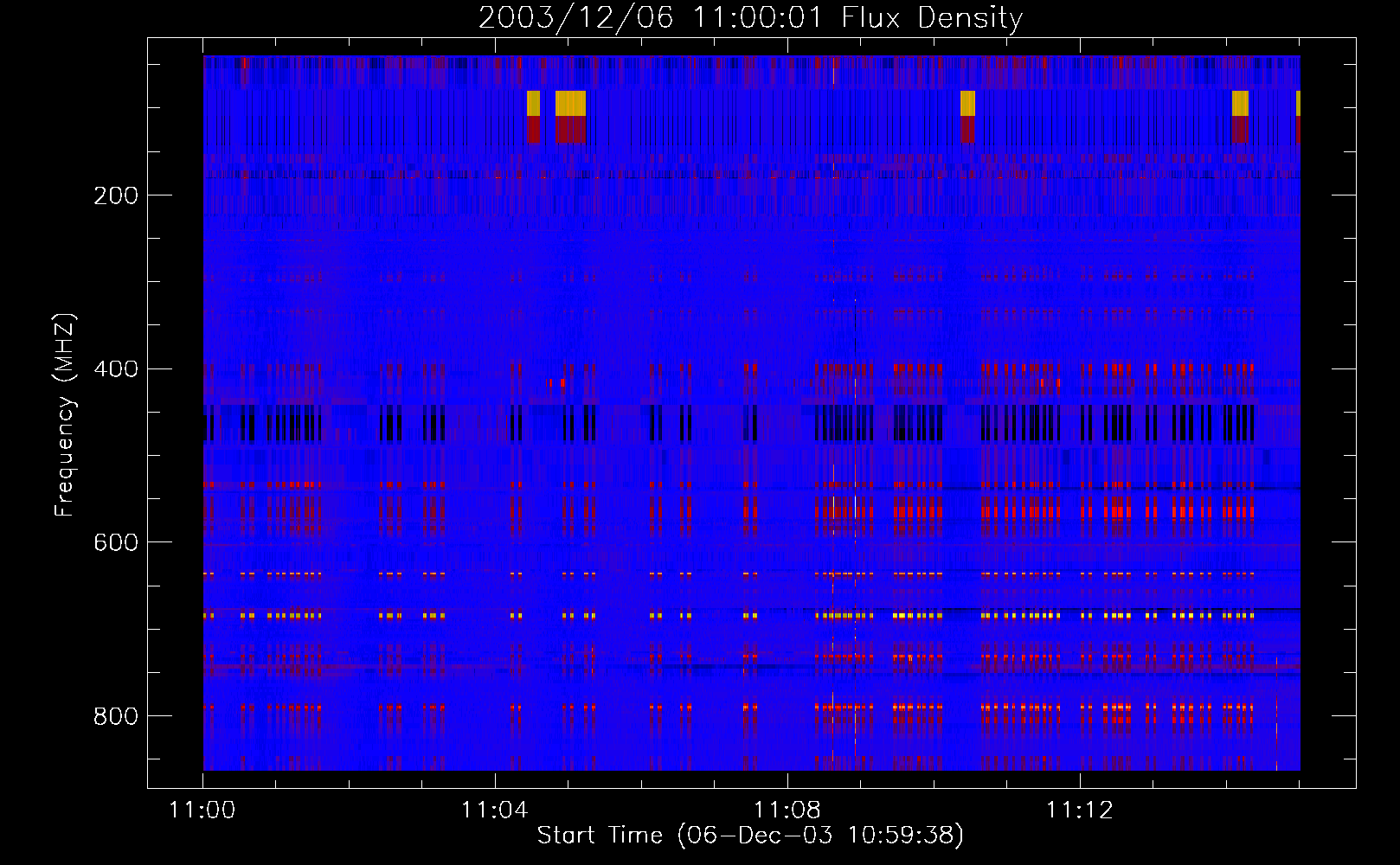Image resolution: width=1400 pixels, height=865 pixels.
Task: Click the 11:08 time tick label
Action: (x=787, y=811)
